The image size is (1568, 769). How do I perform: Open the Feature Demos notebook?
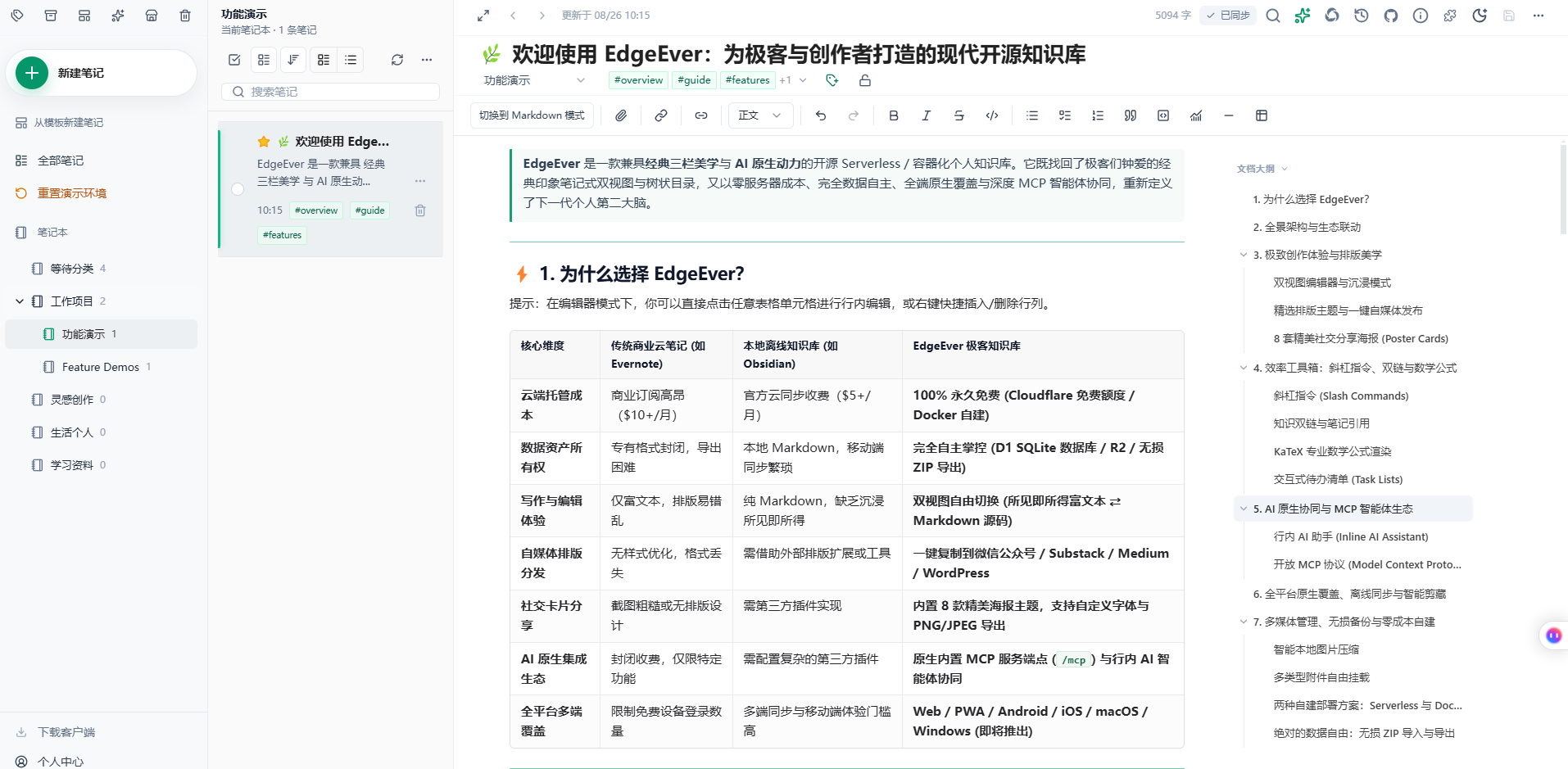click(x=101, y=367)
